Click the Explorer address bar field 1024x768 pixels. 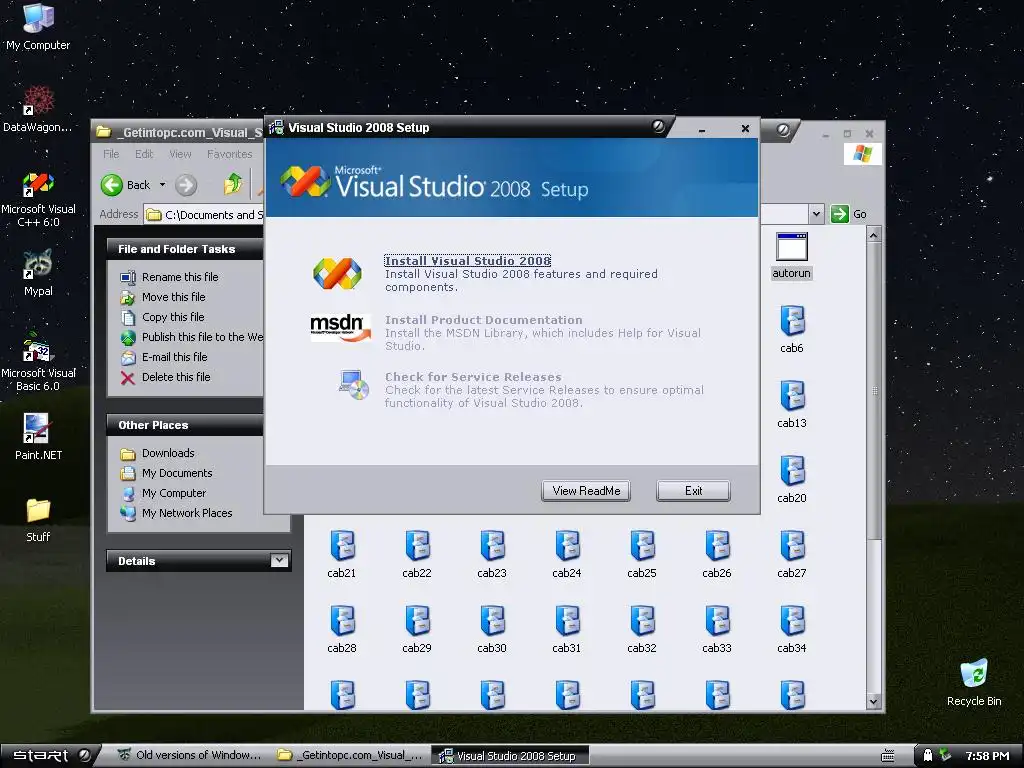[x=204, y=215]
